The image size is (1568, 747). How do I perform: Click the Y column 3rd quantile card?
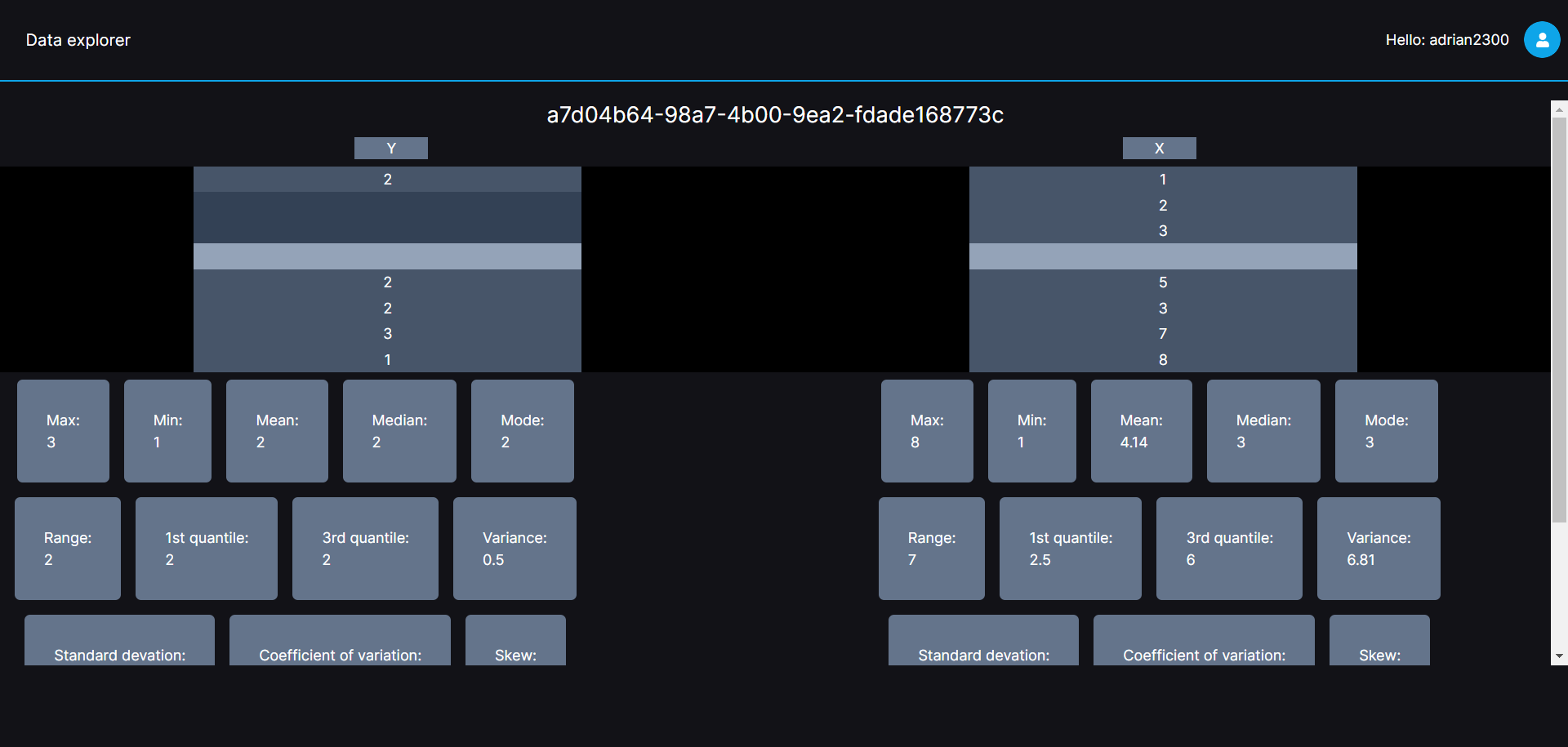point(365,549)
